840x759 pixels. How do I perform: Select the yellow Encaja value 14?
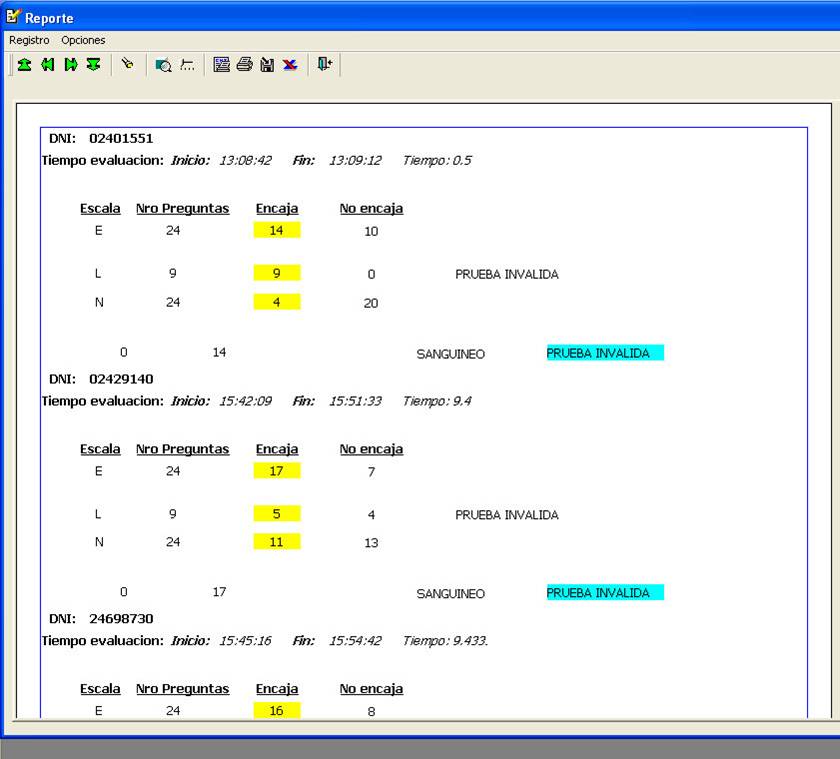click(277, 230)
